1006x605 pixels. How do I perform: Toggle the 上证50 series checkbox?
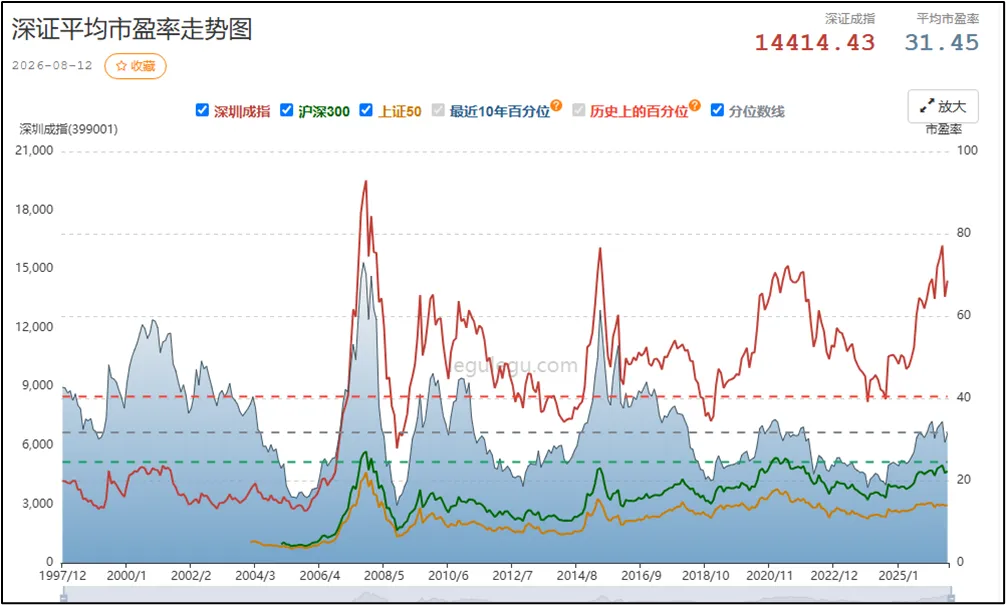pyautogui.click(x=366, y=110)
